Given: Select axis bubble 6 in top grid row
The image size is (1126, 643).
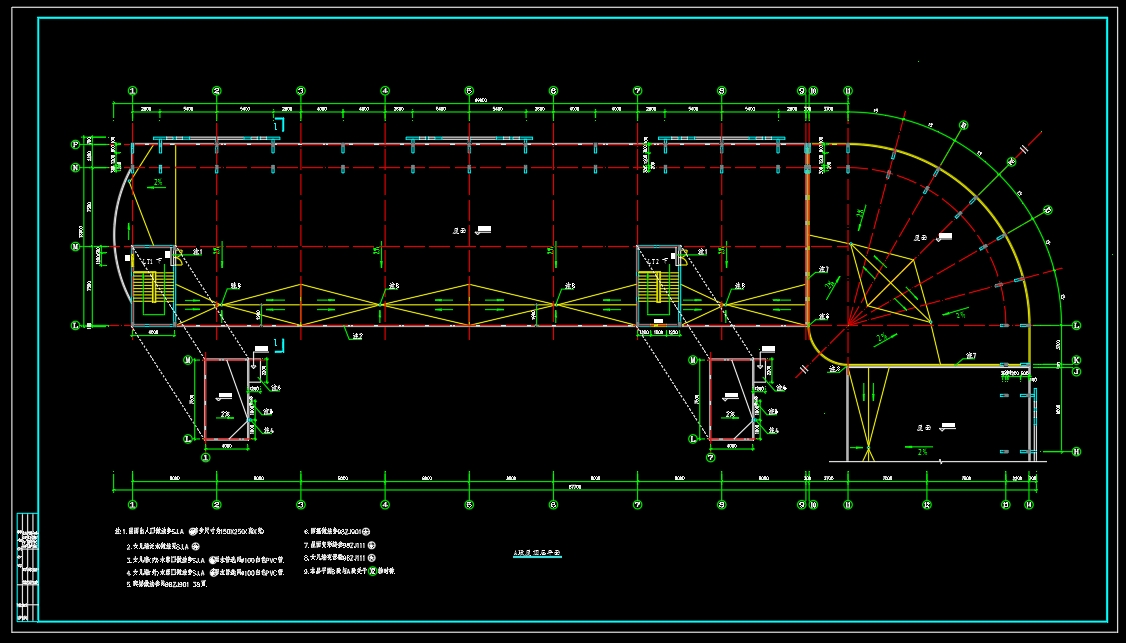Looking at the screenshot, I should 553,91.
